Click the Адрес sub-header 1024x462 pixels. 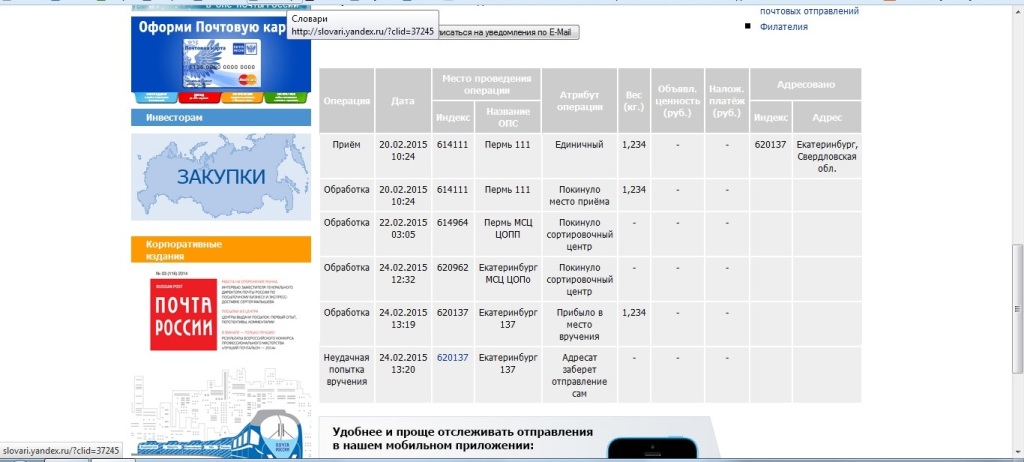pyautogui.click(x=827, y=117)
